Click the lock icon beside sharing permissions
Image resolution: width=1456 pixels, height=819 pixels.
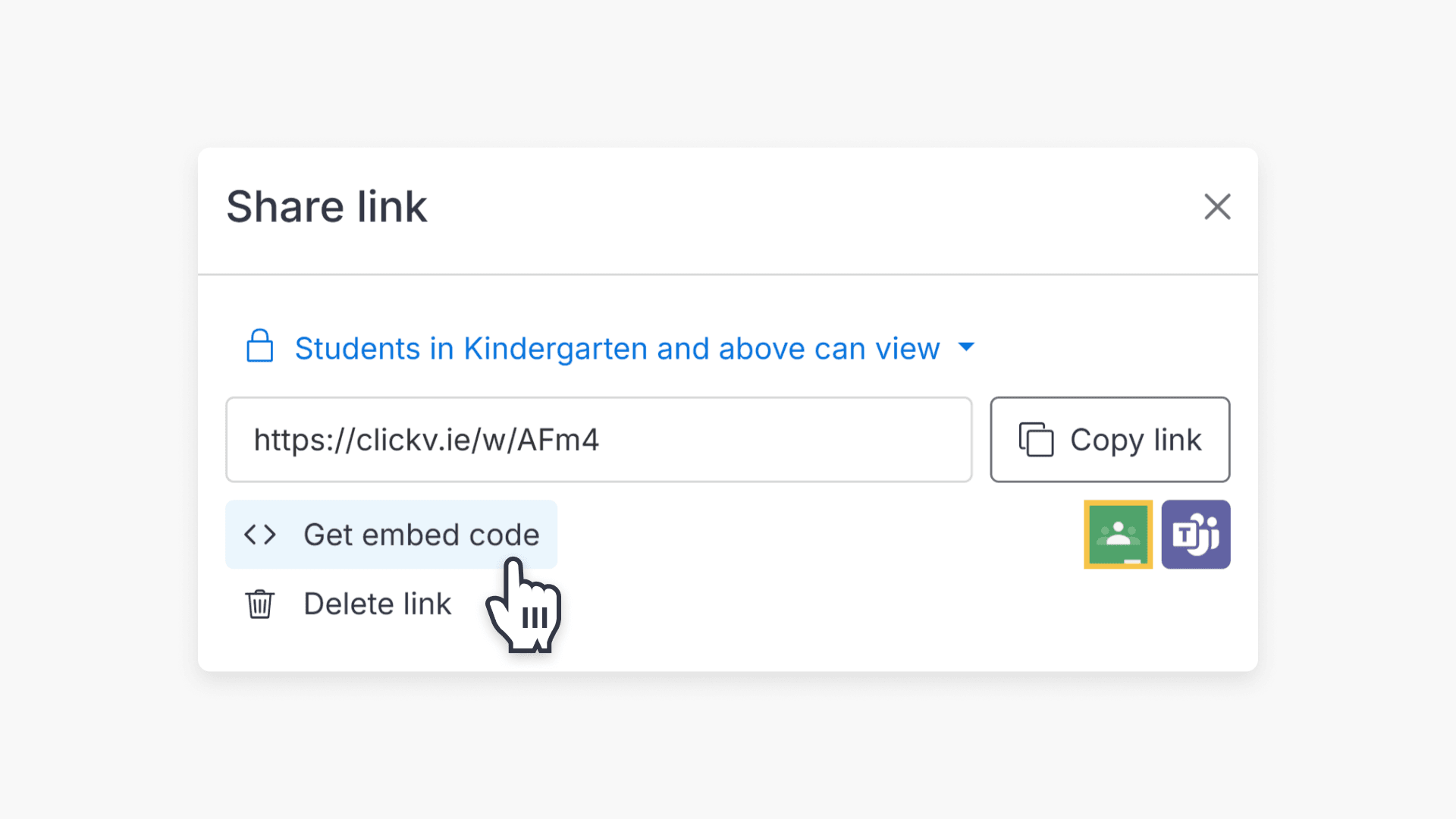coord(259,347)
